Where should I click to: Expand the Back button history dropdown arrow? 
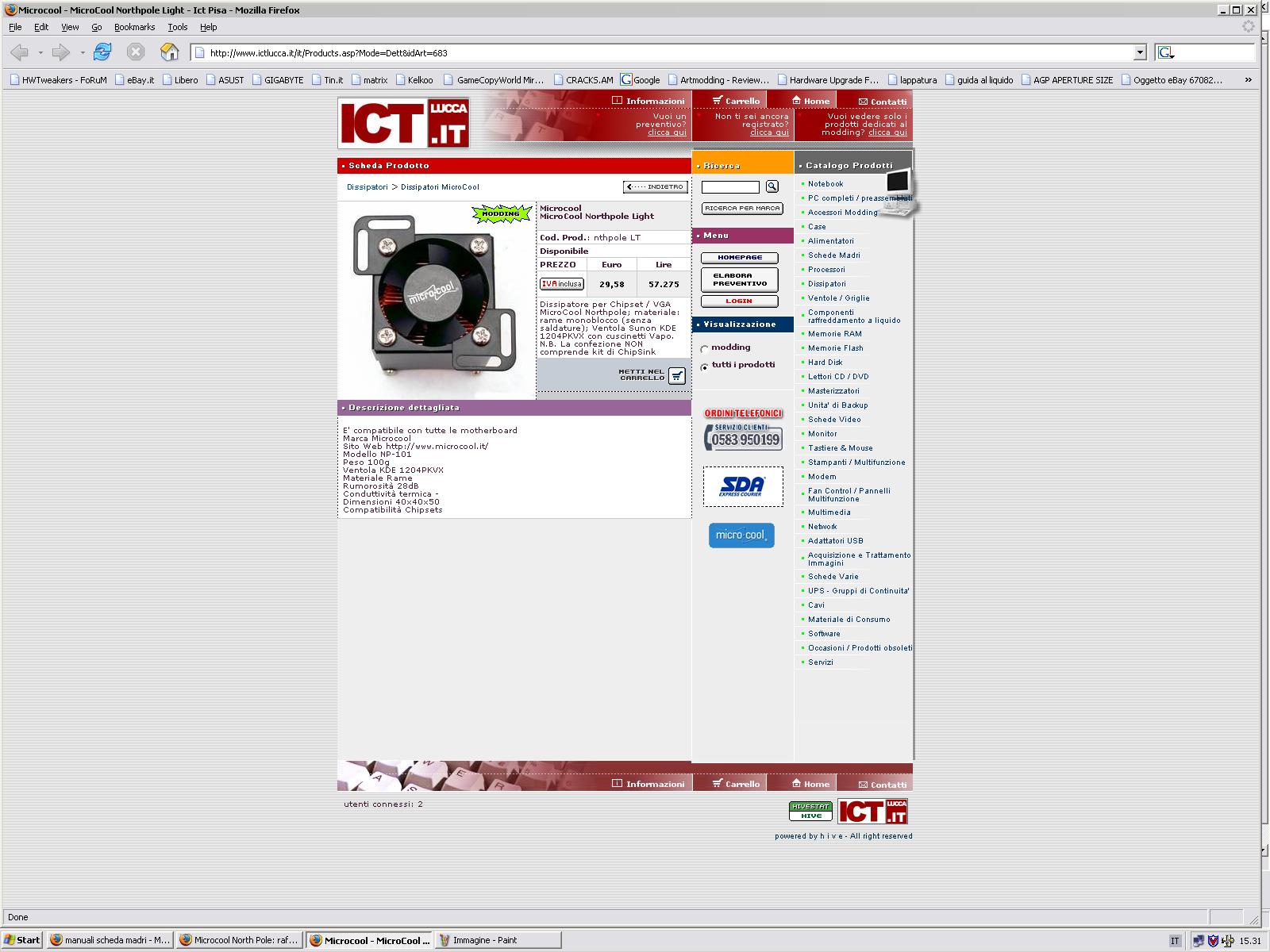click(40, 53)
